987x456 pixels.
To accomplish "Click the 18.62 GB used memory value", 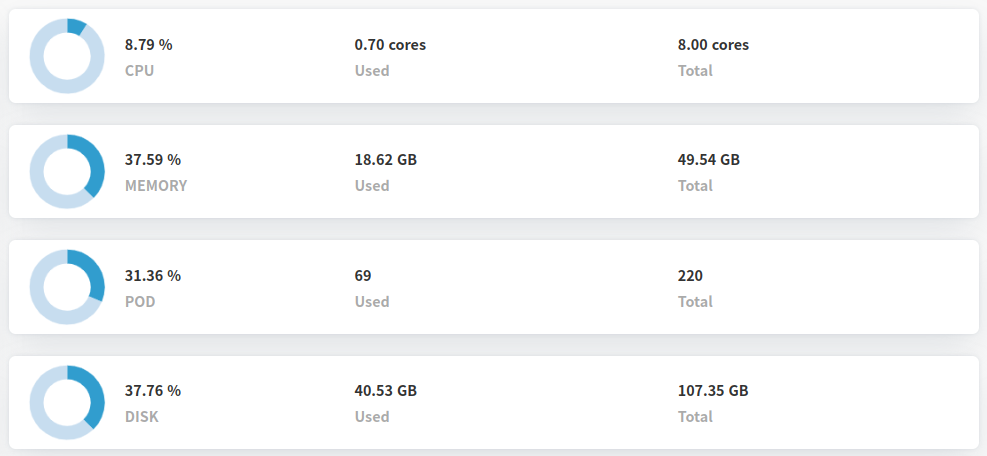I will point(386,160).
